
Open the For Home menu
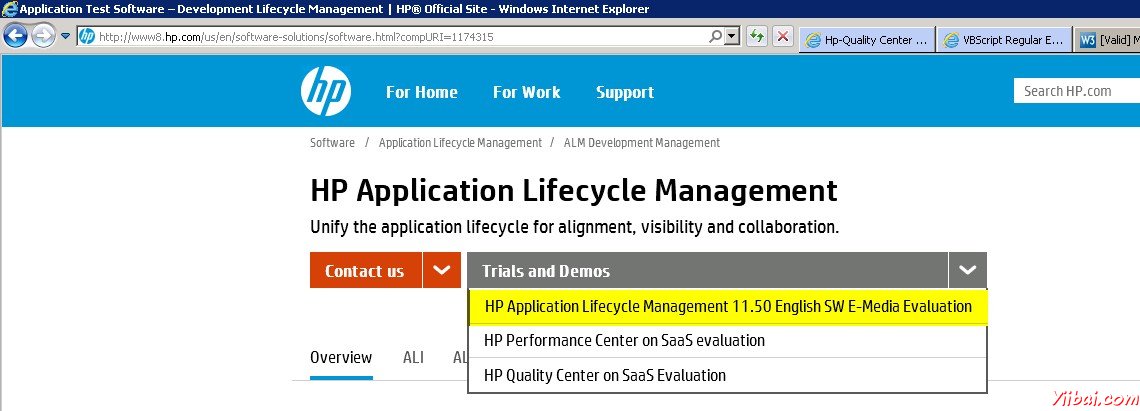[x=421, y=92]
